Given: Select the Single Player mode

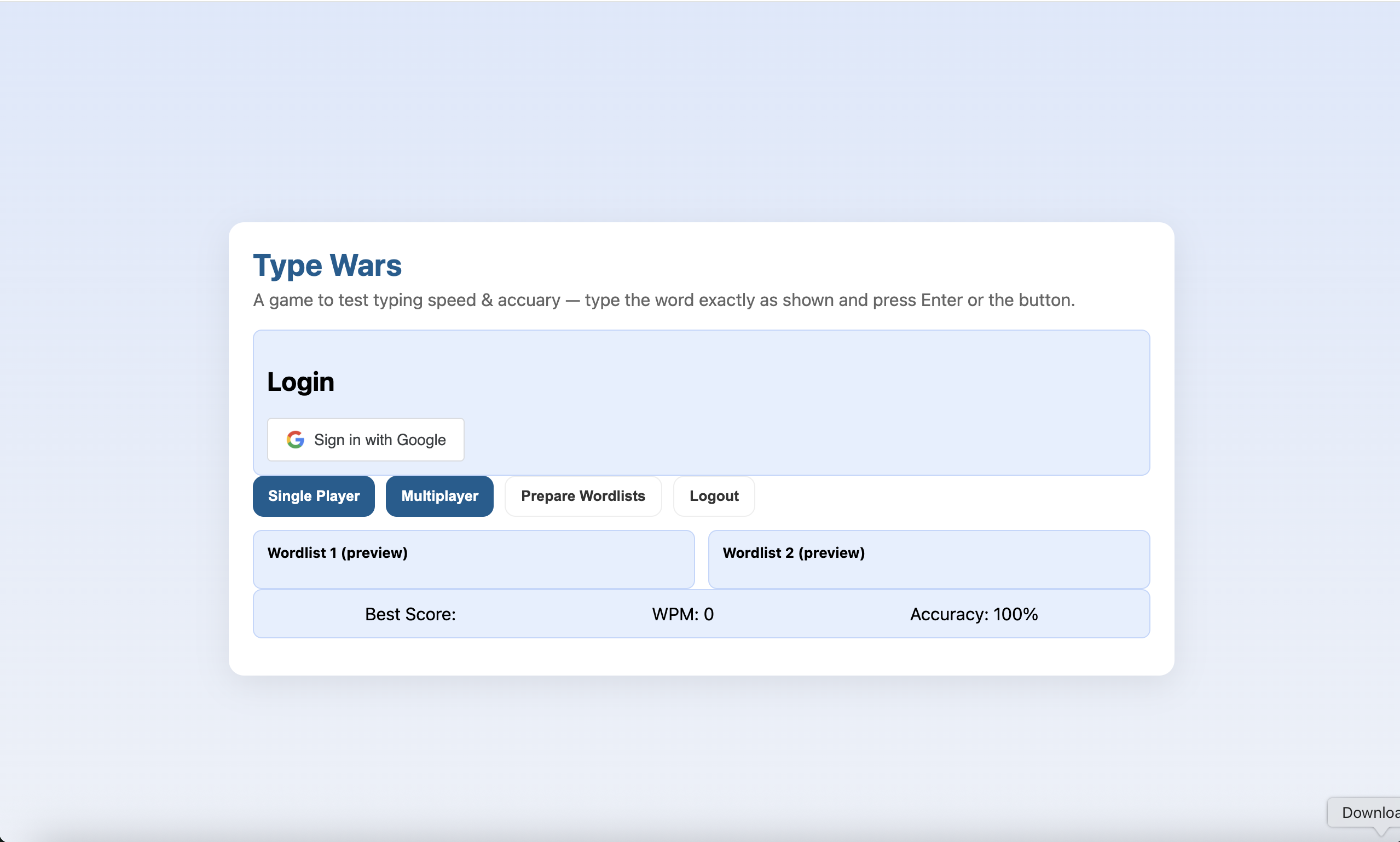Looking at the screenshot, I should point(313,495).
